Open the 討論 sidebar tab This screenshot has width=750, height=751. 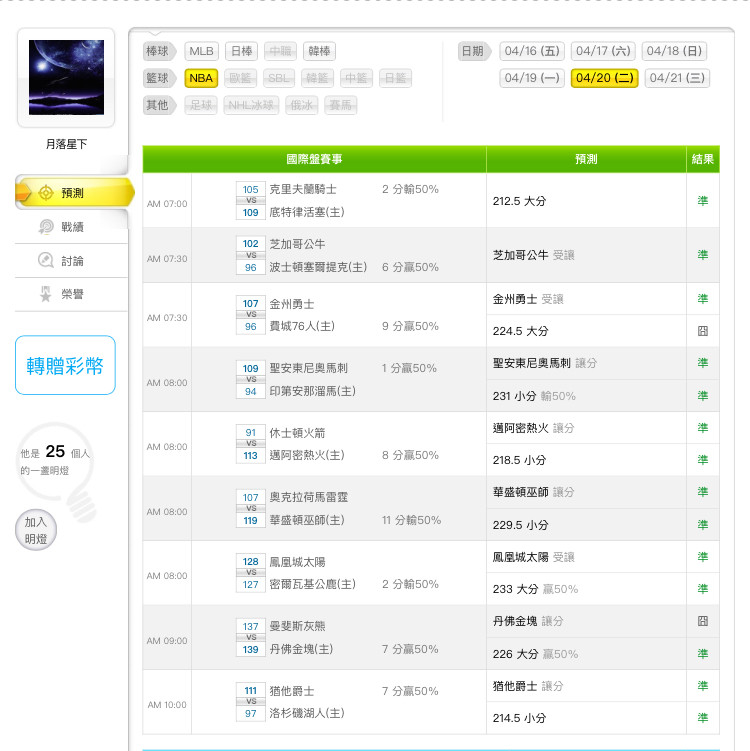pos(72,261)
